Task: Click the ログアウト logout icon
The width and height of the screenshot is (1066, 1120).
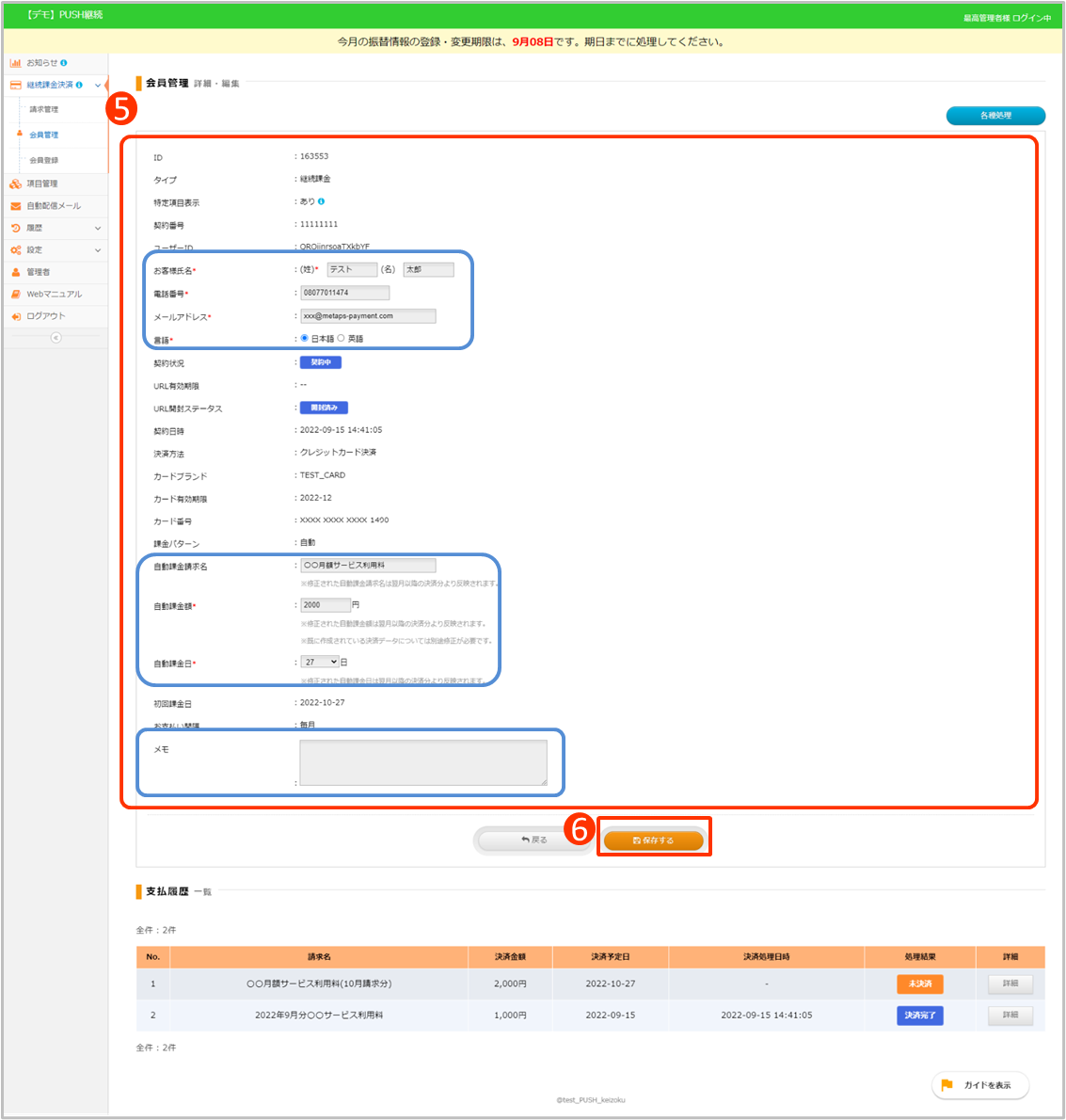Action: click(x=15, y=316)
